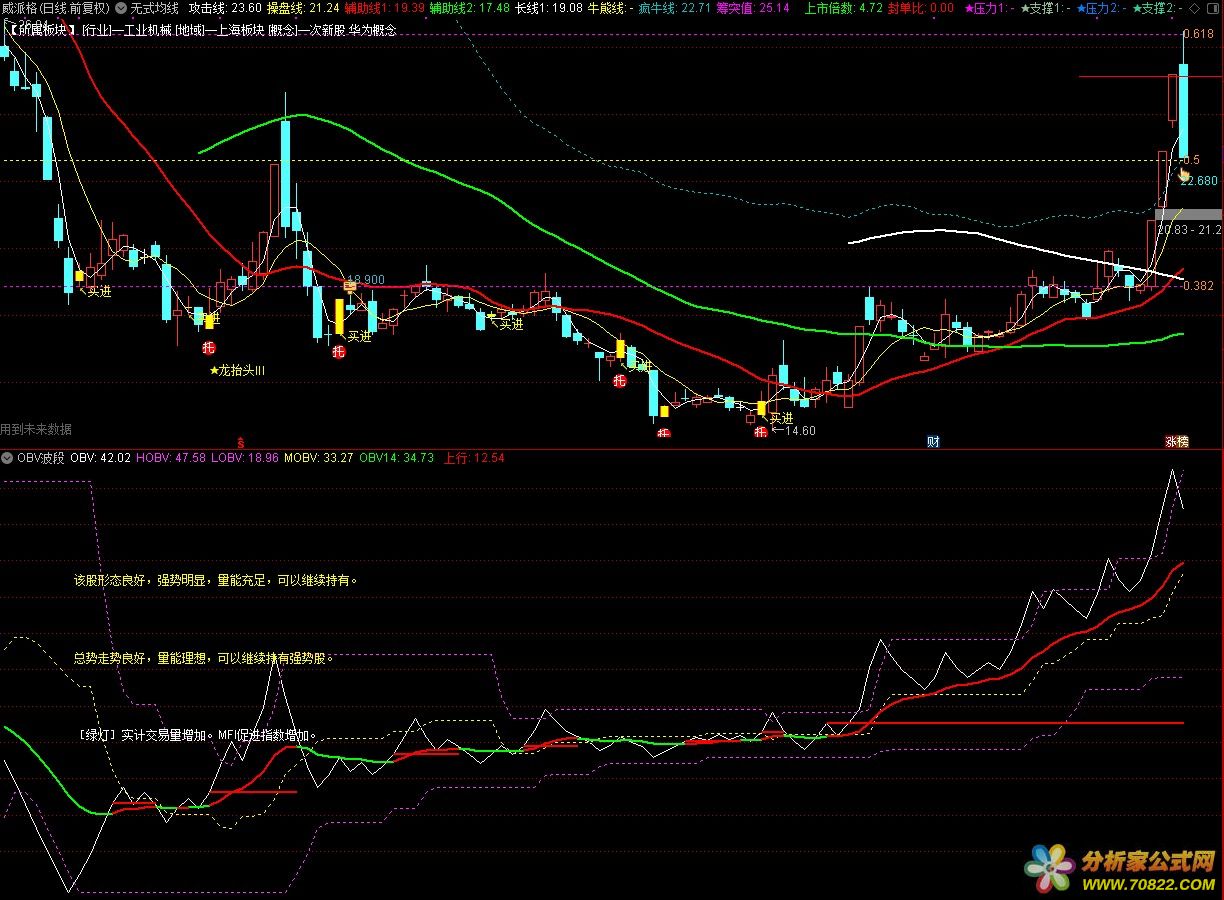This screenshot has height=900, width=1224.
Task: Click the 该股形态良好 advice text line
Action: point(216,579)
